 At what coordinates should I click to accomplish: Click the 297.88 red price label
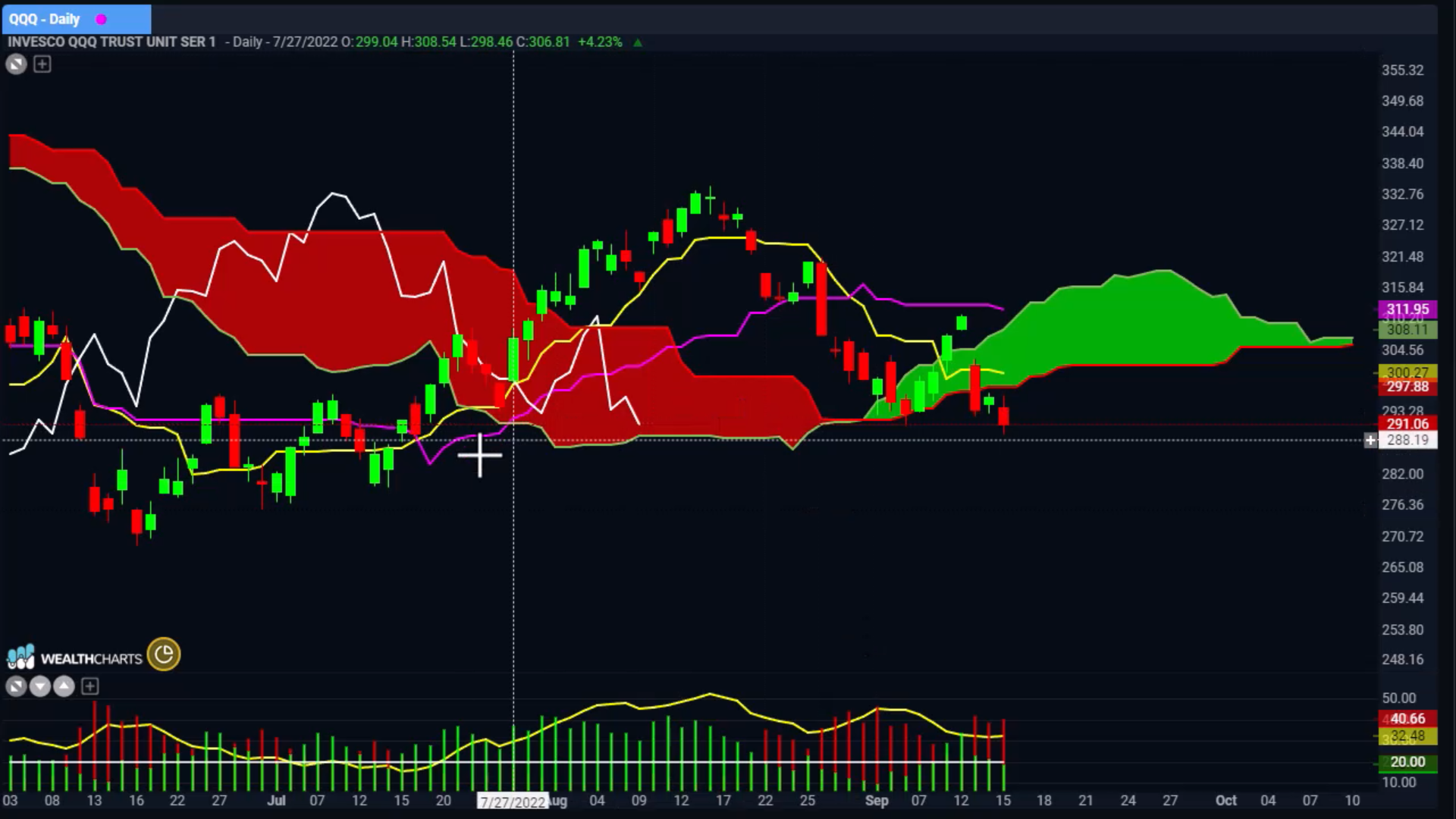[x=1407, y=387]
